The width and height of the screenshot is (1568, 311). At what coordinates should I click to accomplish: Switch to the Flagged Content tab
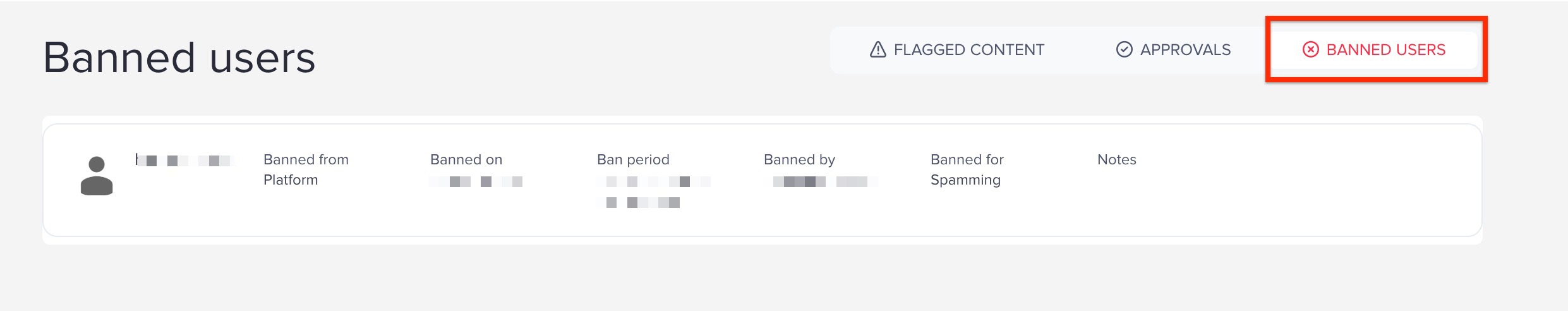pyautogui.click(x=968, y=49)
